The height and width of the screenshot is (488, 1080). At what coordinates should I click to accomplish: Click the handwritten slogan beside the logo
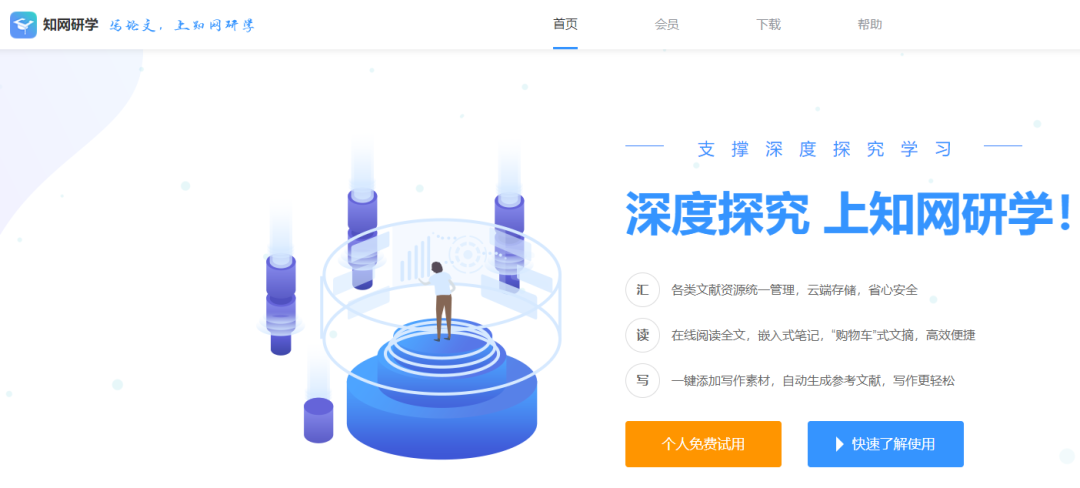click(183, 26)
